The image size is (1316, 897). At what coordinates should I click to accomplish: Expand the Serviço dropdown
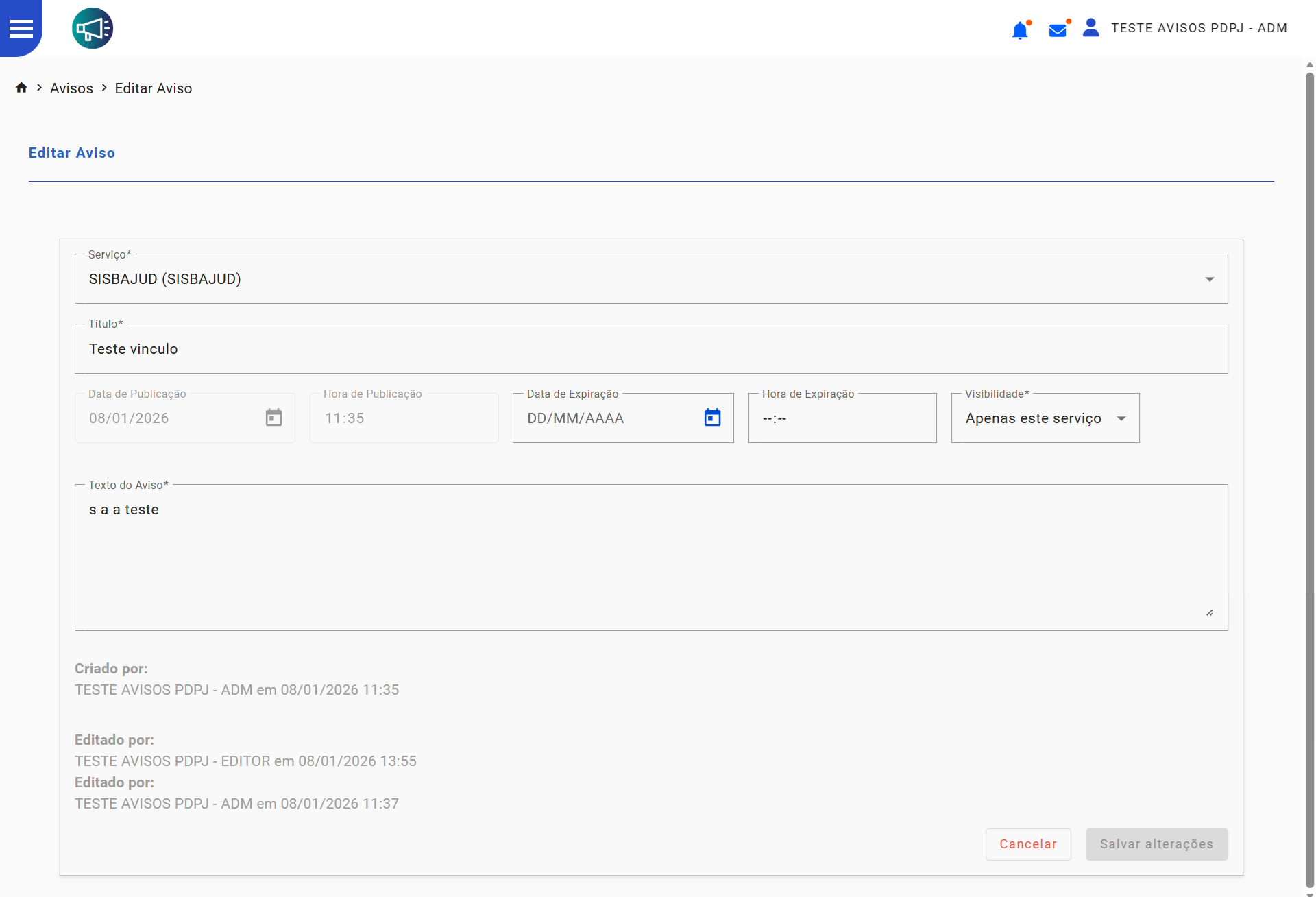[1209, 279]
